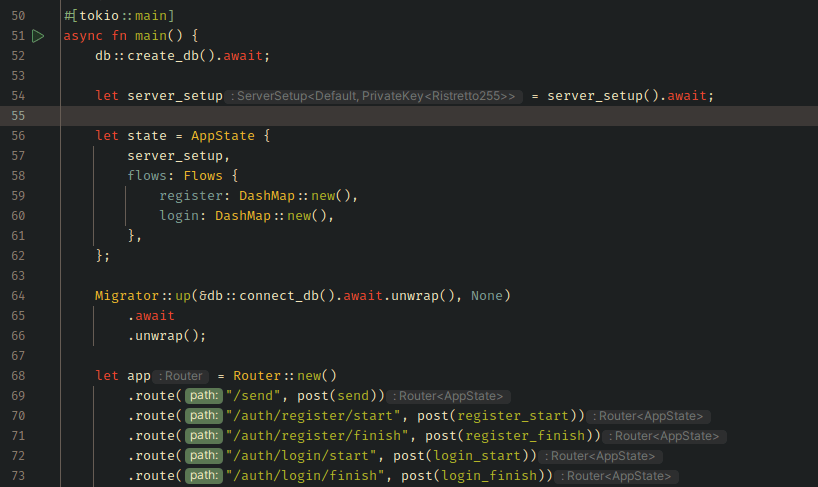This screenshot has height=487, width=818.
Task: Click line number 50 in the gutter
Action: pos(18,16)
